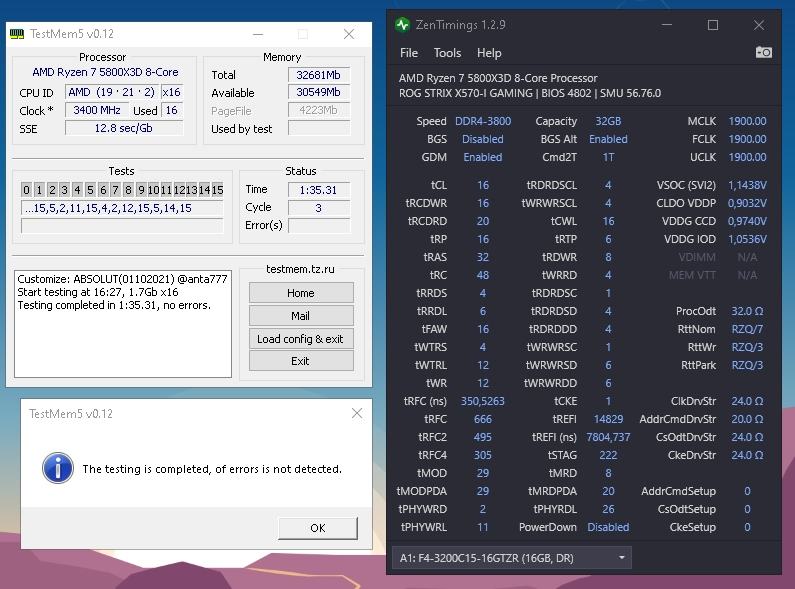The image size is (795, 589).
Task: Click test number 15 box in Tests
Action: tap(218, 190)
